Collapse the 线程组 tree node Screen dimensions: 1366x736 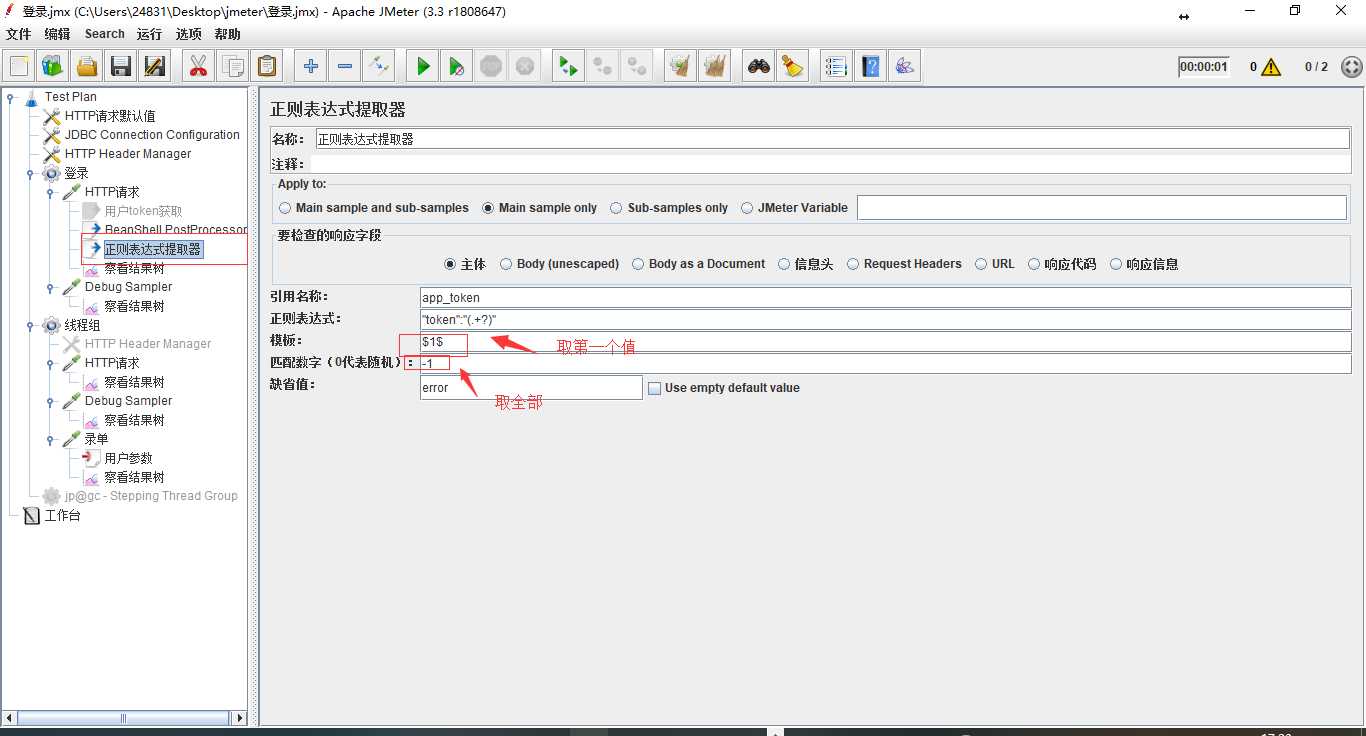pos(31,325)
